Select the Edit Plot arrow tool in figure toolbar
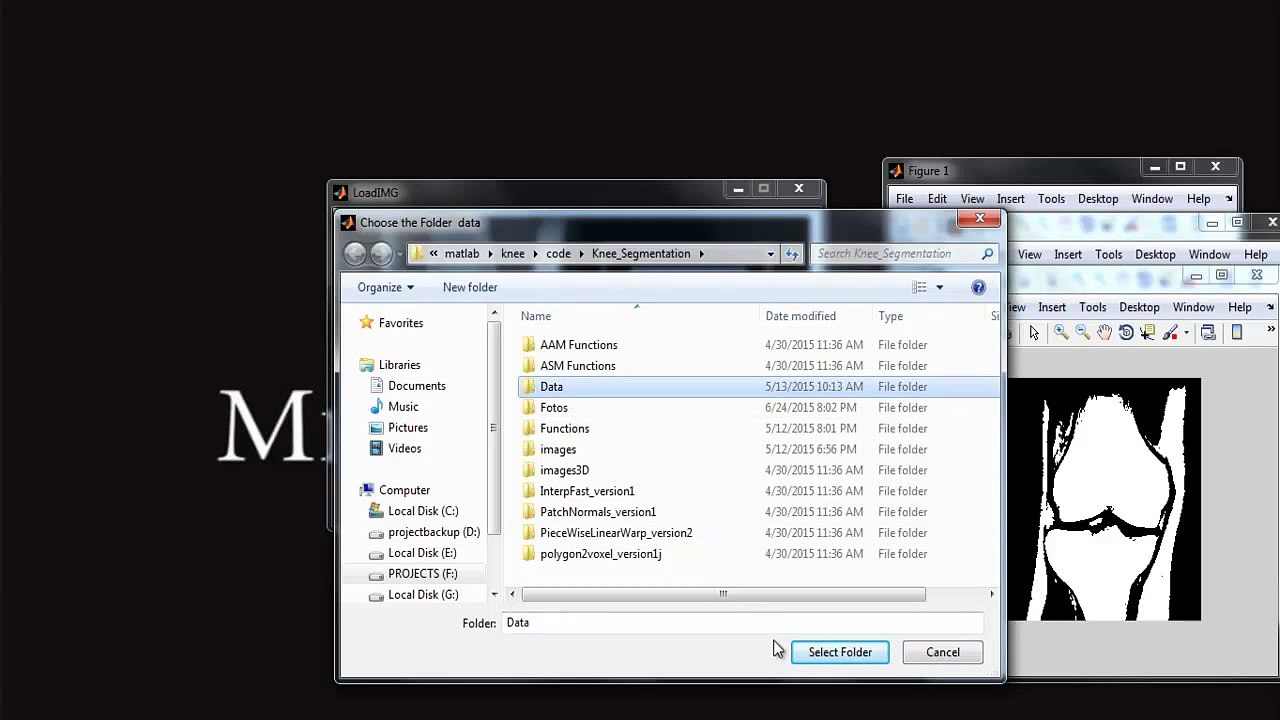This screenshot has height=720, width=1280. [x=1034, y=333]
